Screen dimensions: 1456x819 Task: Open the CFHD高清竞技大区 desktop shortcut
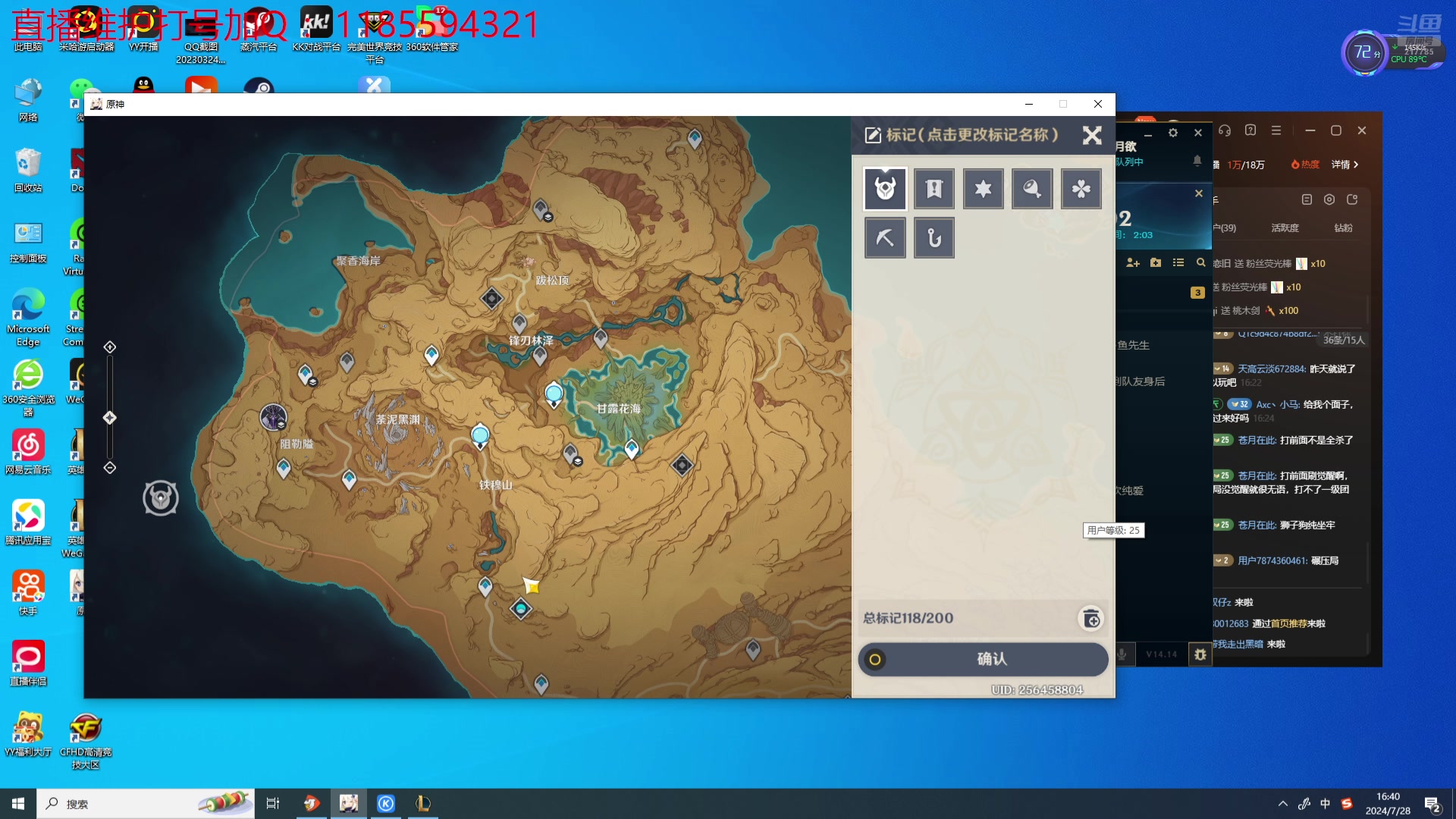pyautogui.click(x=86, y=741)
